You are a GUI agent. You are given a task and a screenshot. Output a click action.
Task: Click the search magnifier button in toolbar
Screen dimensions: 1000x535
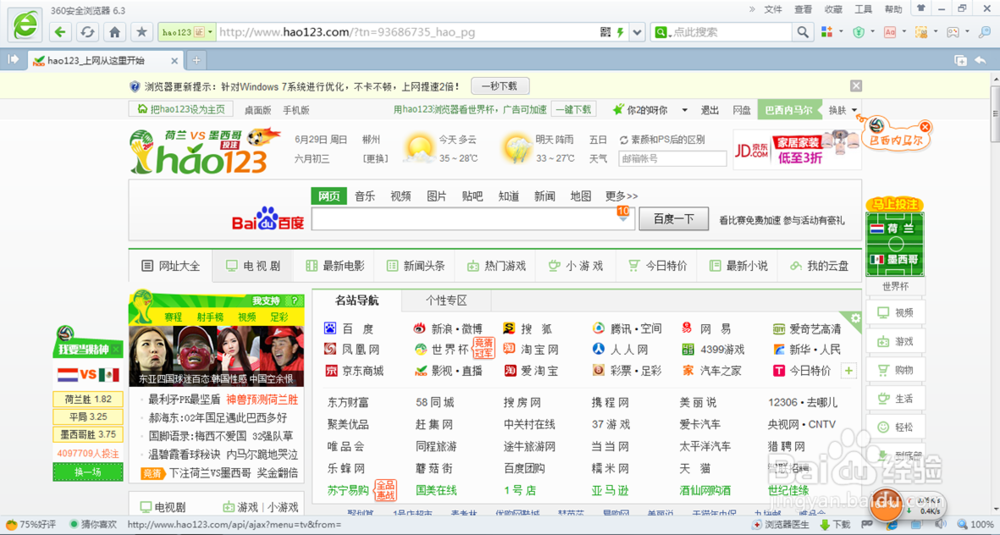click(x=802, y=32)
